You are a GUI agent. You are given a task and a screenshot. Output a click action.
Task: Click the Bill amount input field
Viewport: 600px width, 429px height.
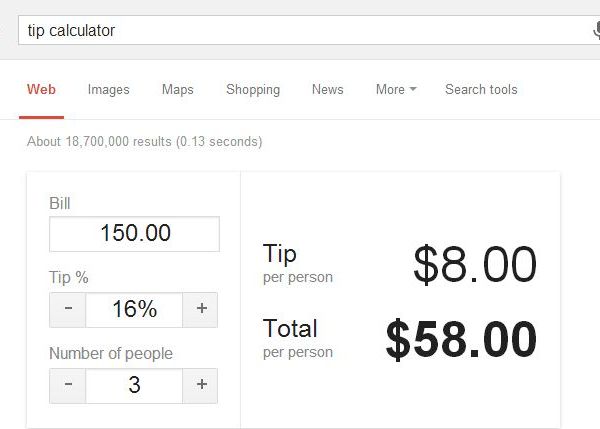(134, 234)
